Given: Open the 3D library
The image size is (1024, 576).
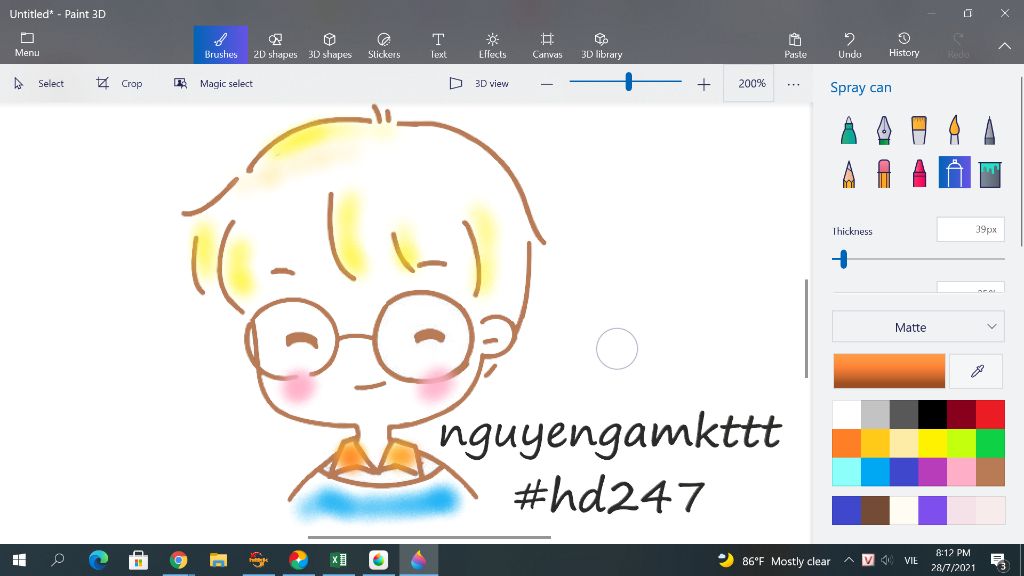Looking at the screenshot, I should tap(601, 44).
